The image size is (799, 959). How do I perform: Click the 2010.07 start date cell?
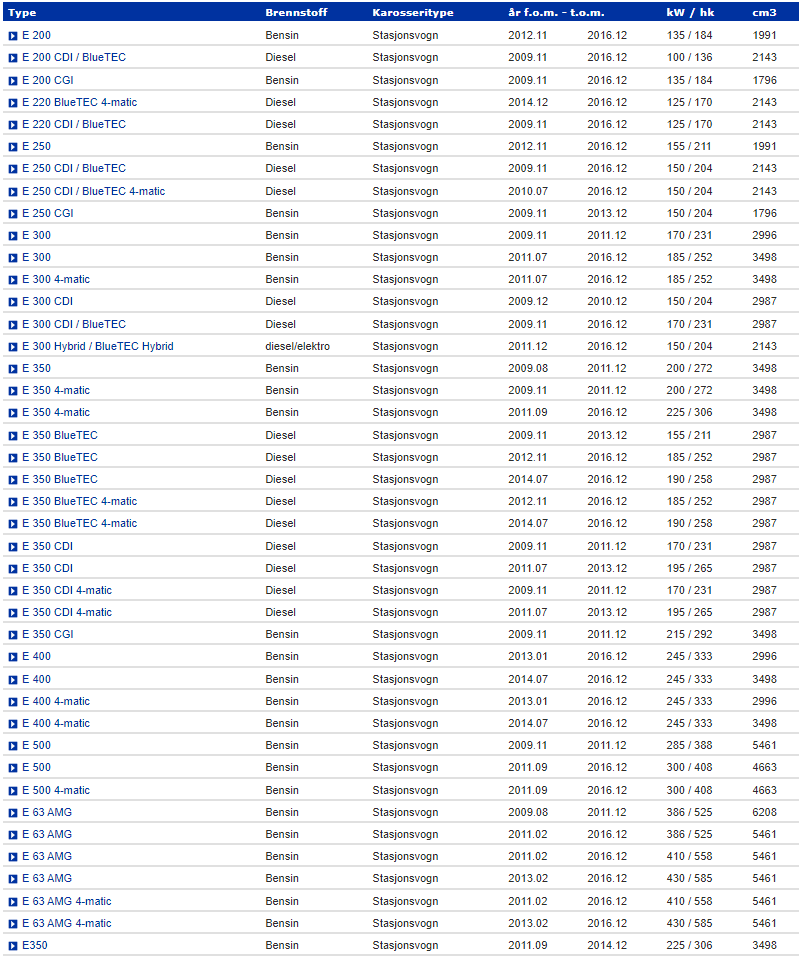click(527, 191)
